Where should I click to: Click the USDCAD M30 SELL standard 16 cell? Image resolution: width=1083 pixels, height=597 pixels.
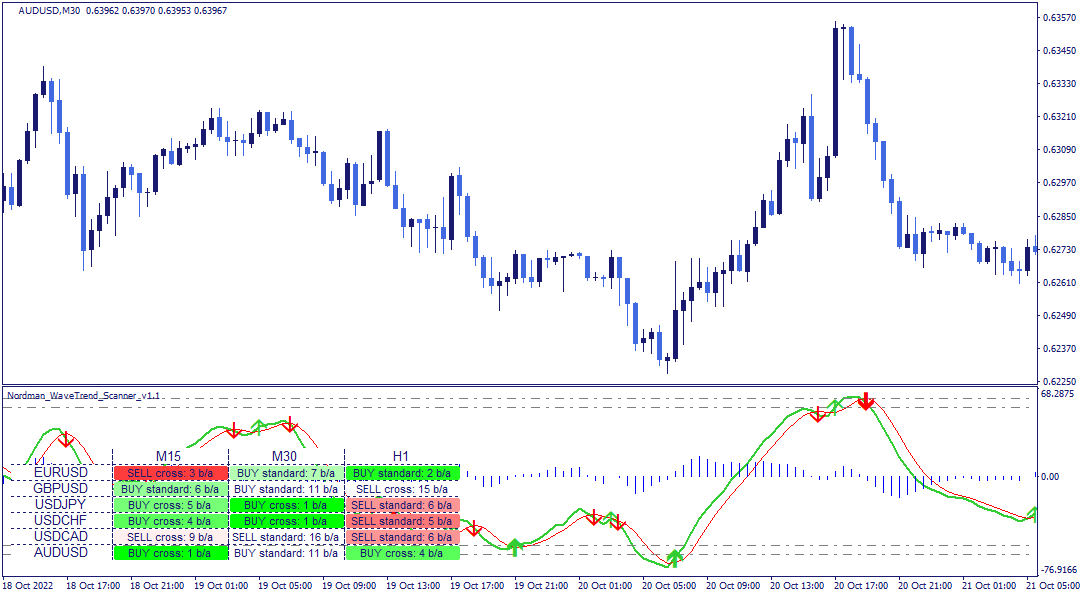tap(286, 537)
